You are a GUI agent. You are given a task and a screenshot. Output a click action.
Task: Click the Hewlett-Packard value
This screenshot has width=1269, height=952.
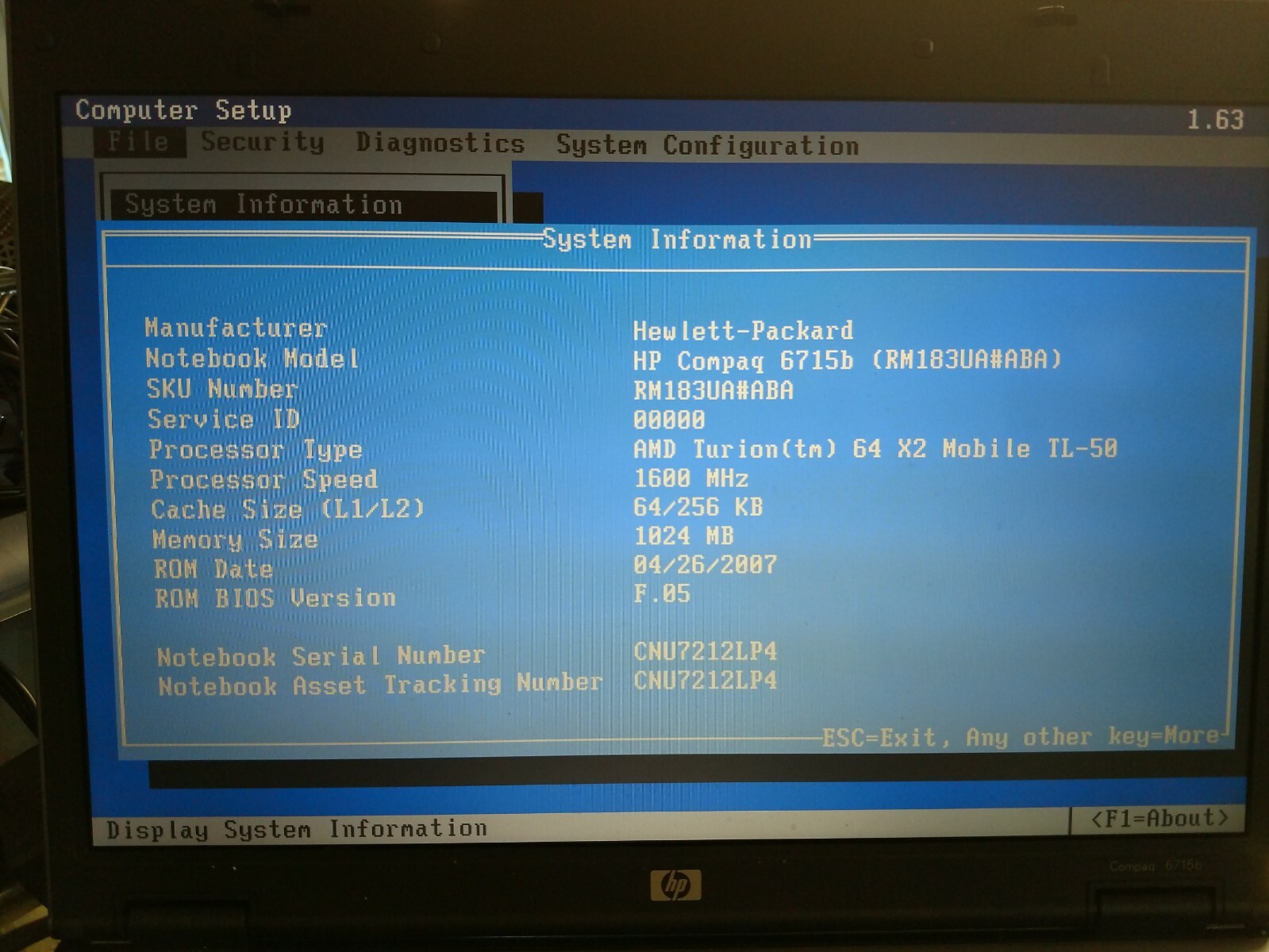pyautogui.click(x=743, y=330)
